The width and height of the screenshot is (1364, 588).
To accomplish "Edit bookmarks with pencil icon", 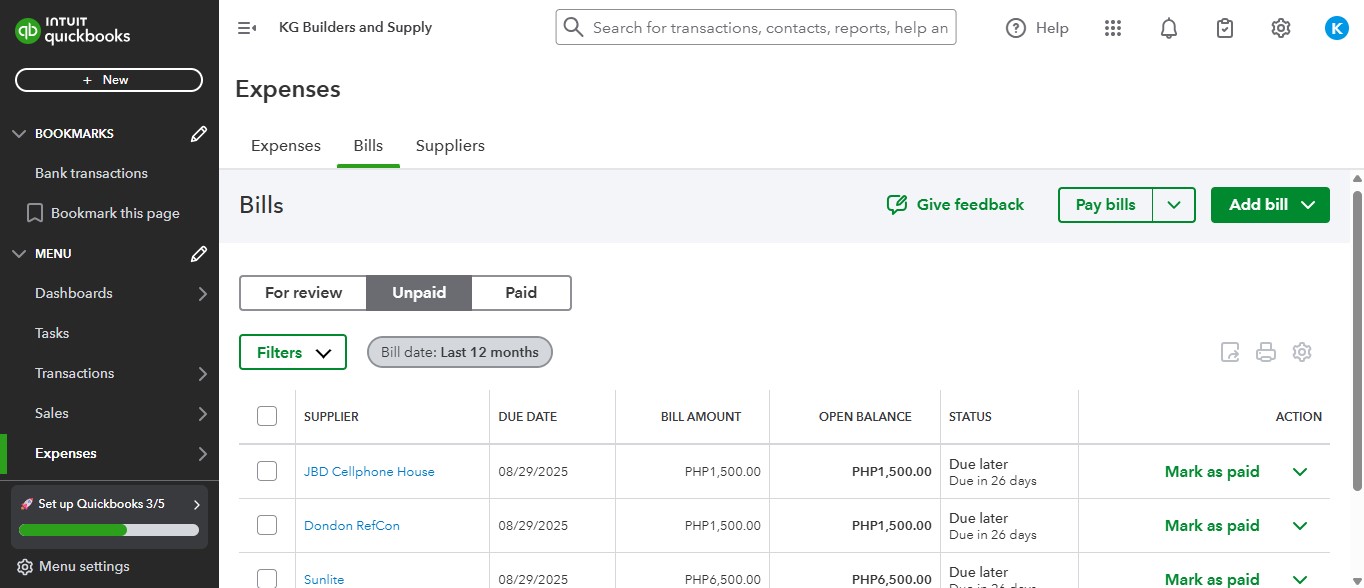I will [x=199, y=134].
